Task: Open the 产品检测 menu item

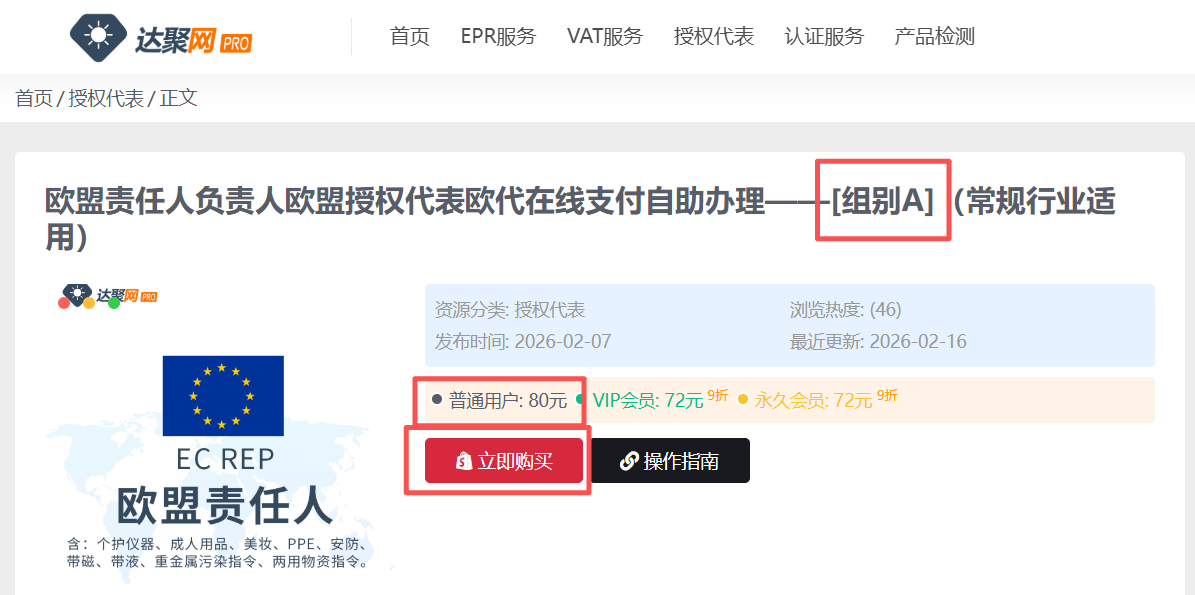Action: coord(934,36)
